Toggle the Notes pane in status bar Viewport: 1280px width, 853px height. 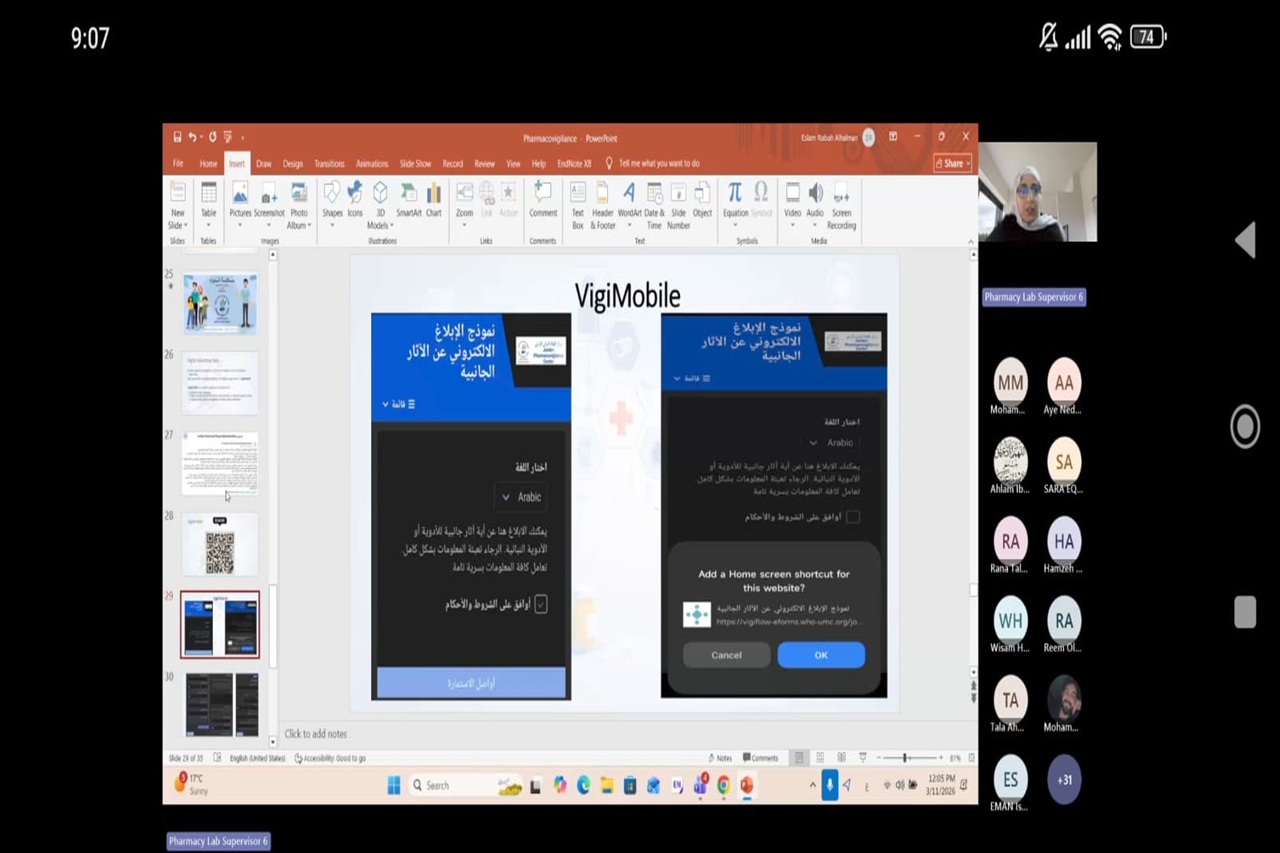[x=719, y=758]
